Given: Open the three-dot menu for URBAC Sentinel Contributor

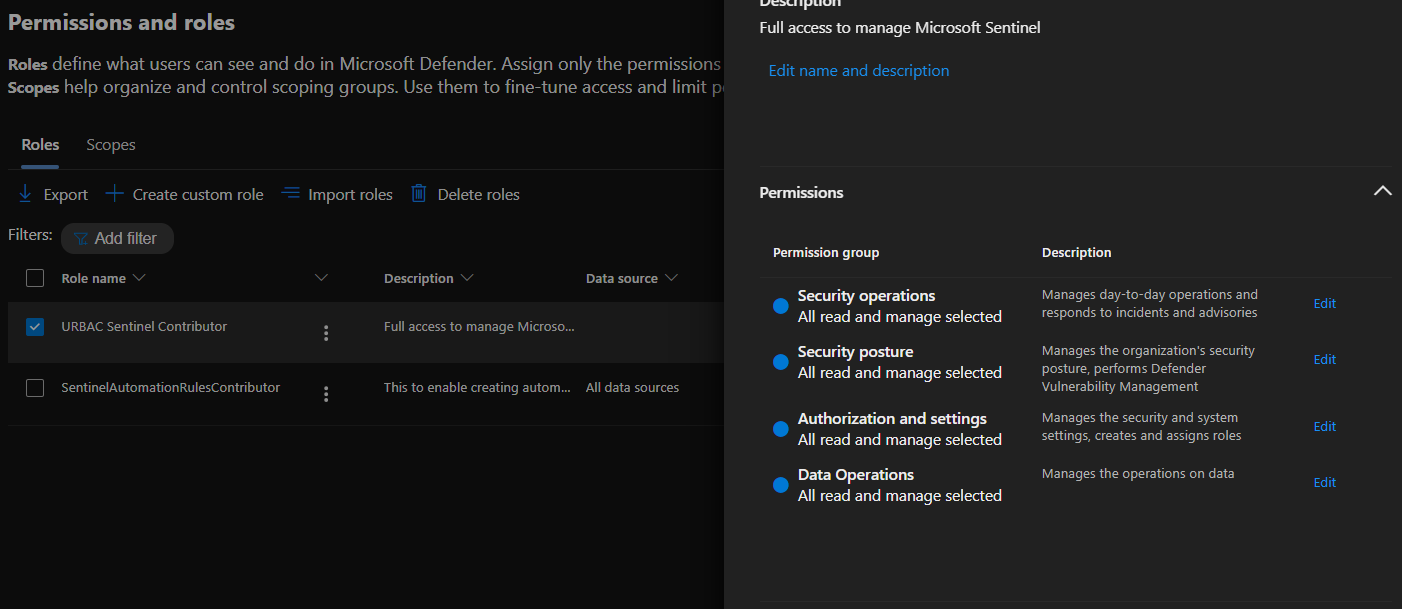Looking at the screenshot, I should point(326,333).
